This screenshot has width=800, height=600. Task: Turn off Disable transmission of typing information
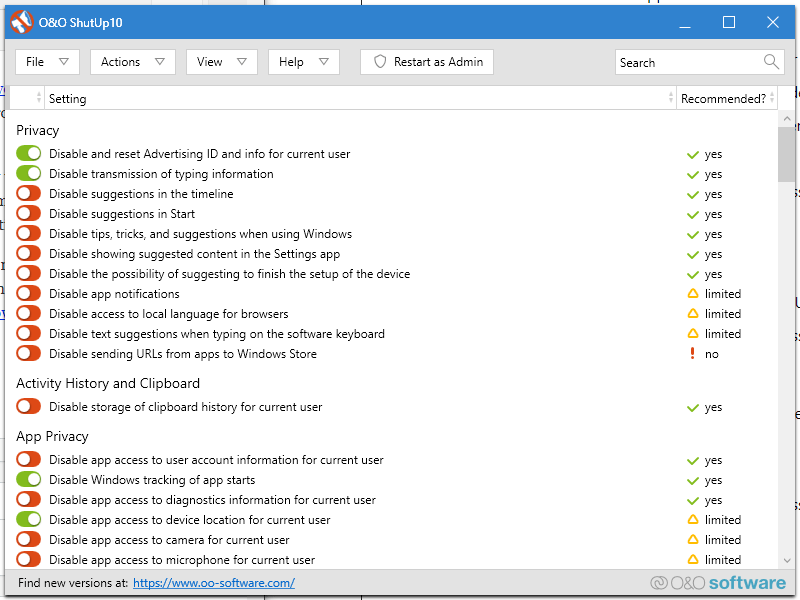(29, 173)
